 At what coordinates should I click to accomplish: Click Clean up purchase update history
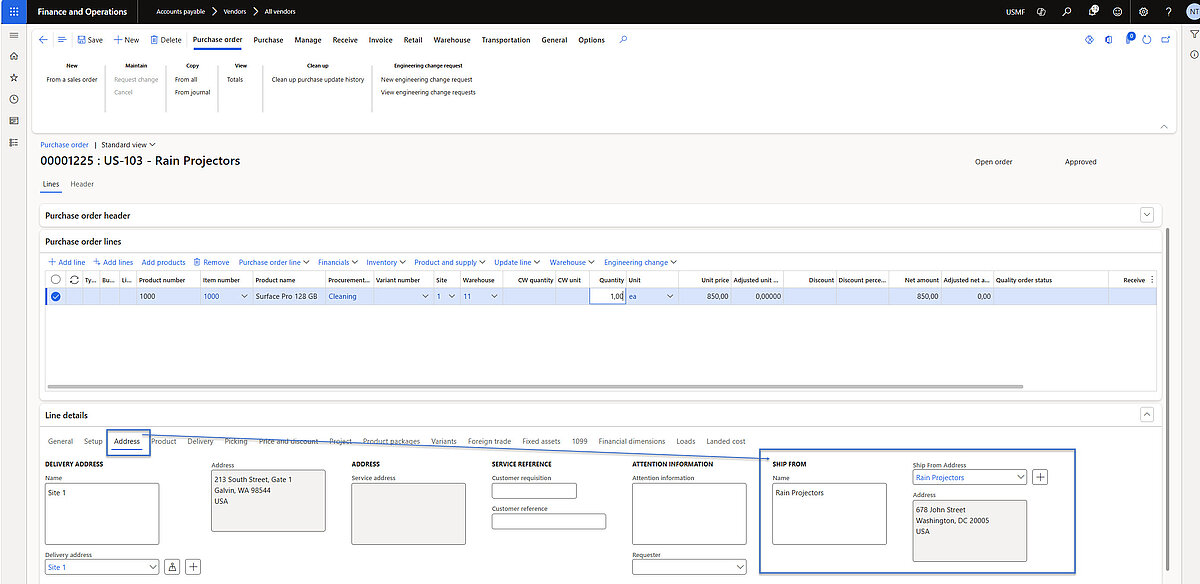point(318,79)
